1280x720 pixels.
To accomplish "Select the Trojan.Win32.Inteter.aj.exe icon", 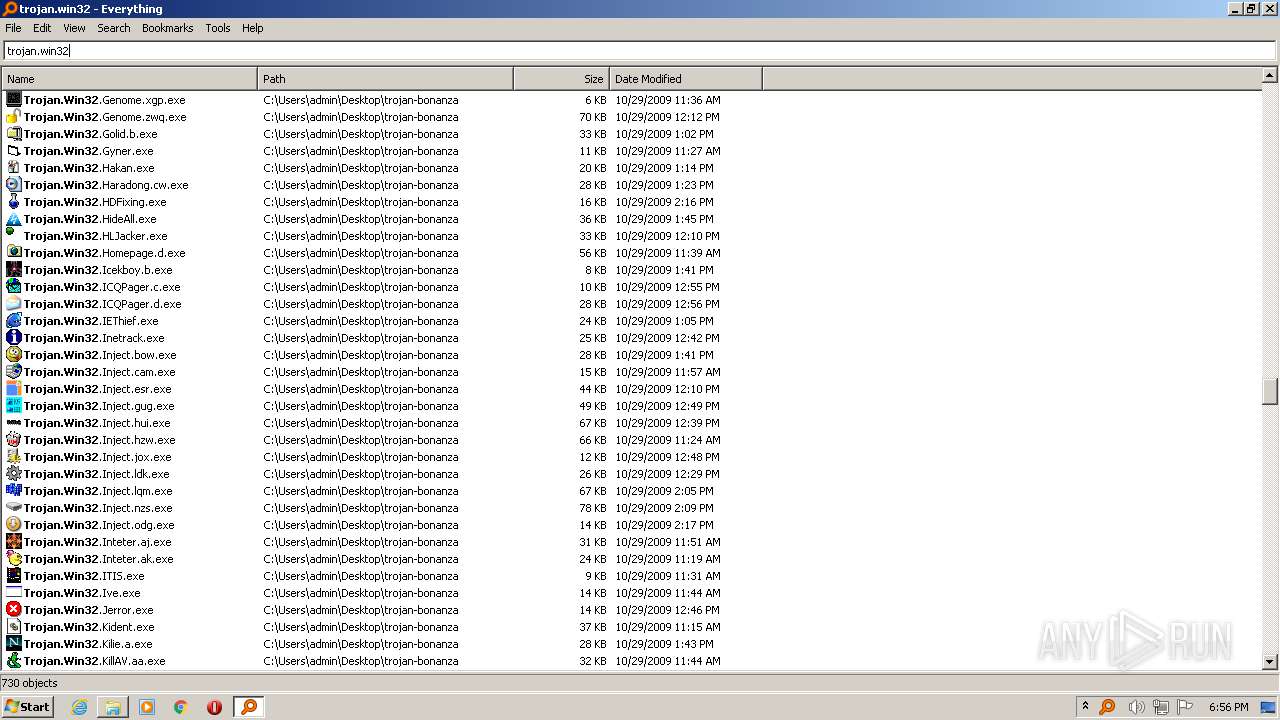I will (14, 542).
